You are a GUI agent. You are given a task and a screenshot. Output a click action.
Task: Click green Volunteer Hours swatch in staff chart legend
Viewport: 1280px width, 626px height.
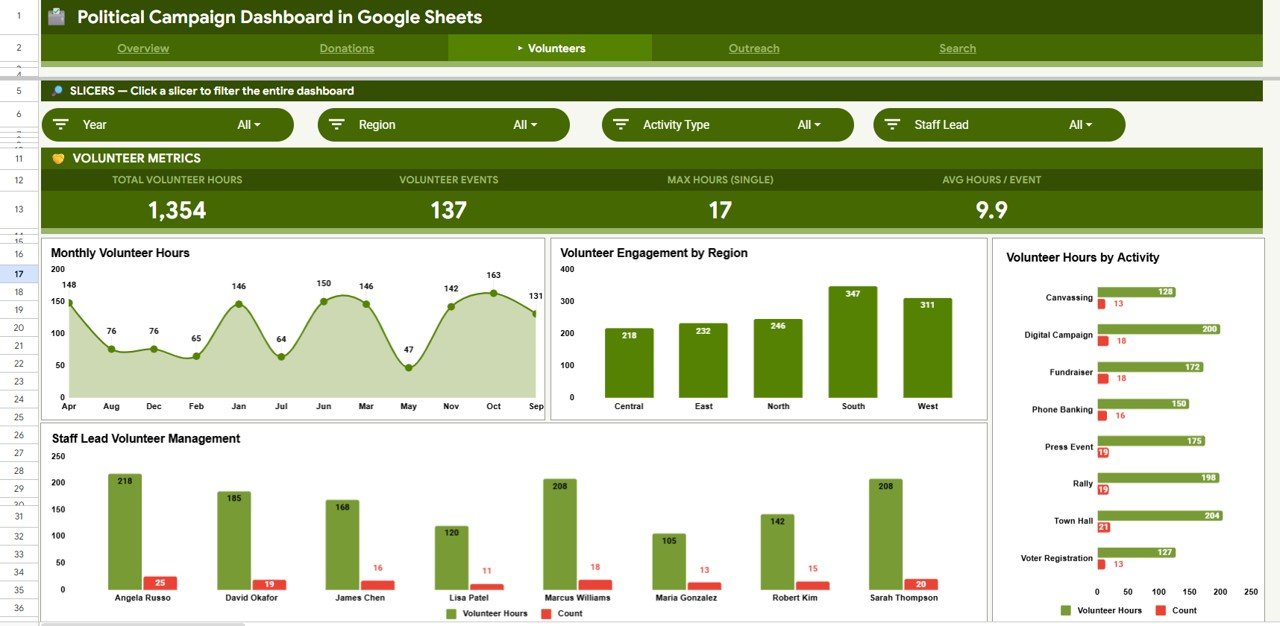point(451,613)
